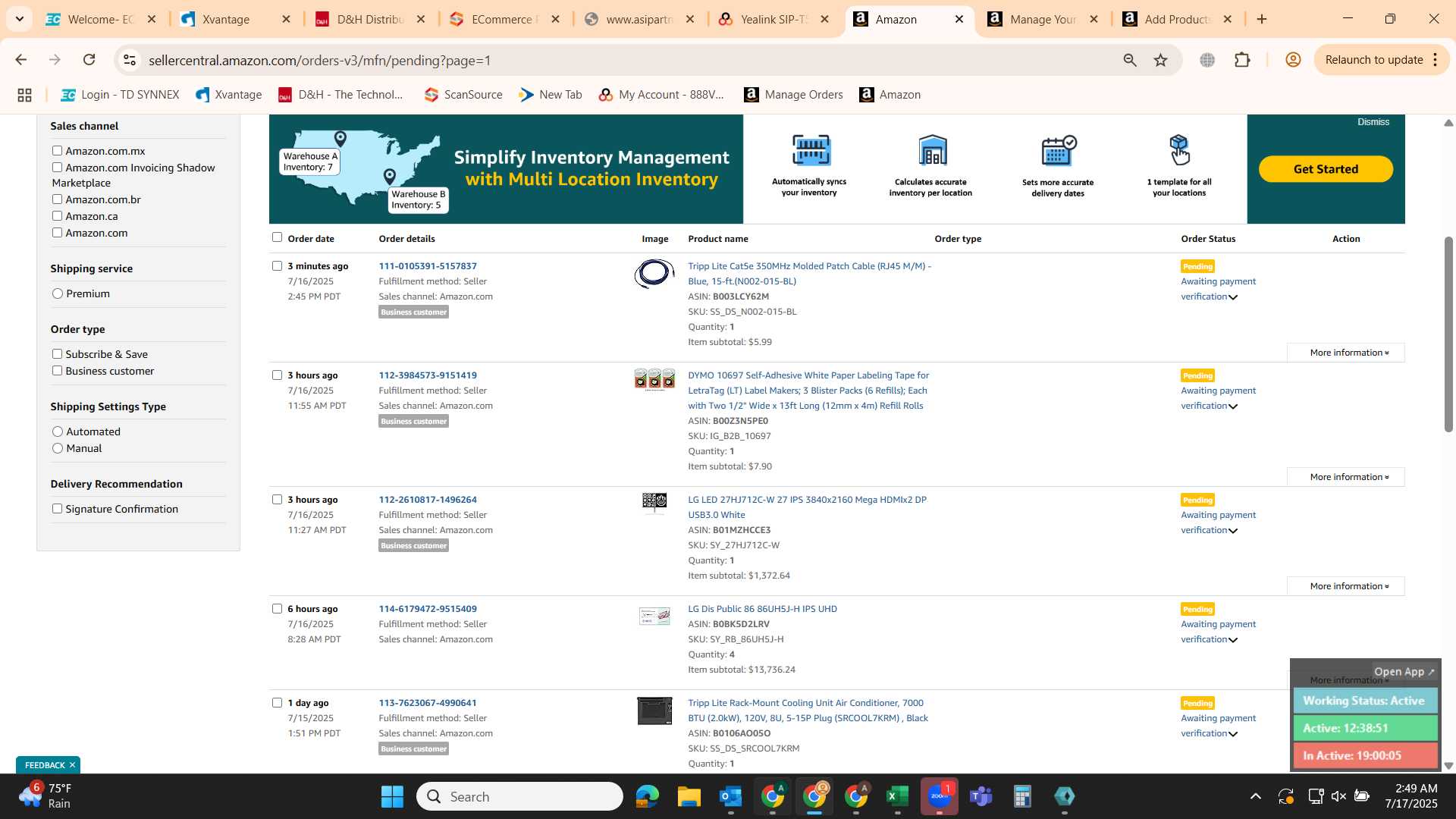Viewport: 1456px width, 819px height.
Task: Open site information icon in address bar
Action: [130, 60]
